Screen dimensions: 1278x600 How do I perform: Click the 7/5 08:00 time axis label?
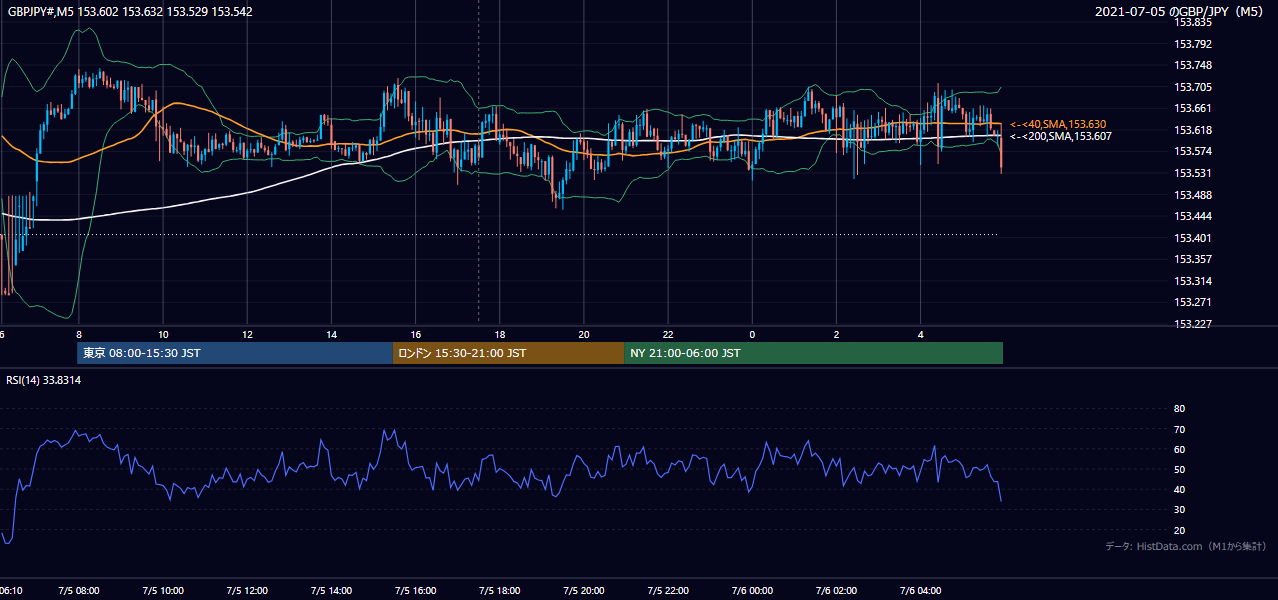coord(79,590)
